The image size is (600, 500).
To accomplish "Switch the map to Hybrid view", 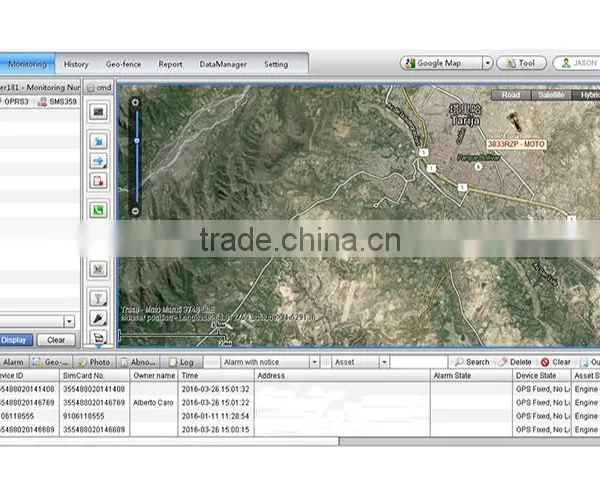I will click(586, 95).
